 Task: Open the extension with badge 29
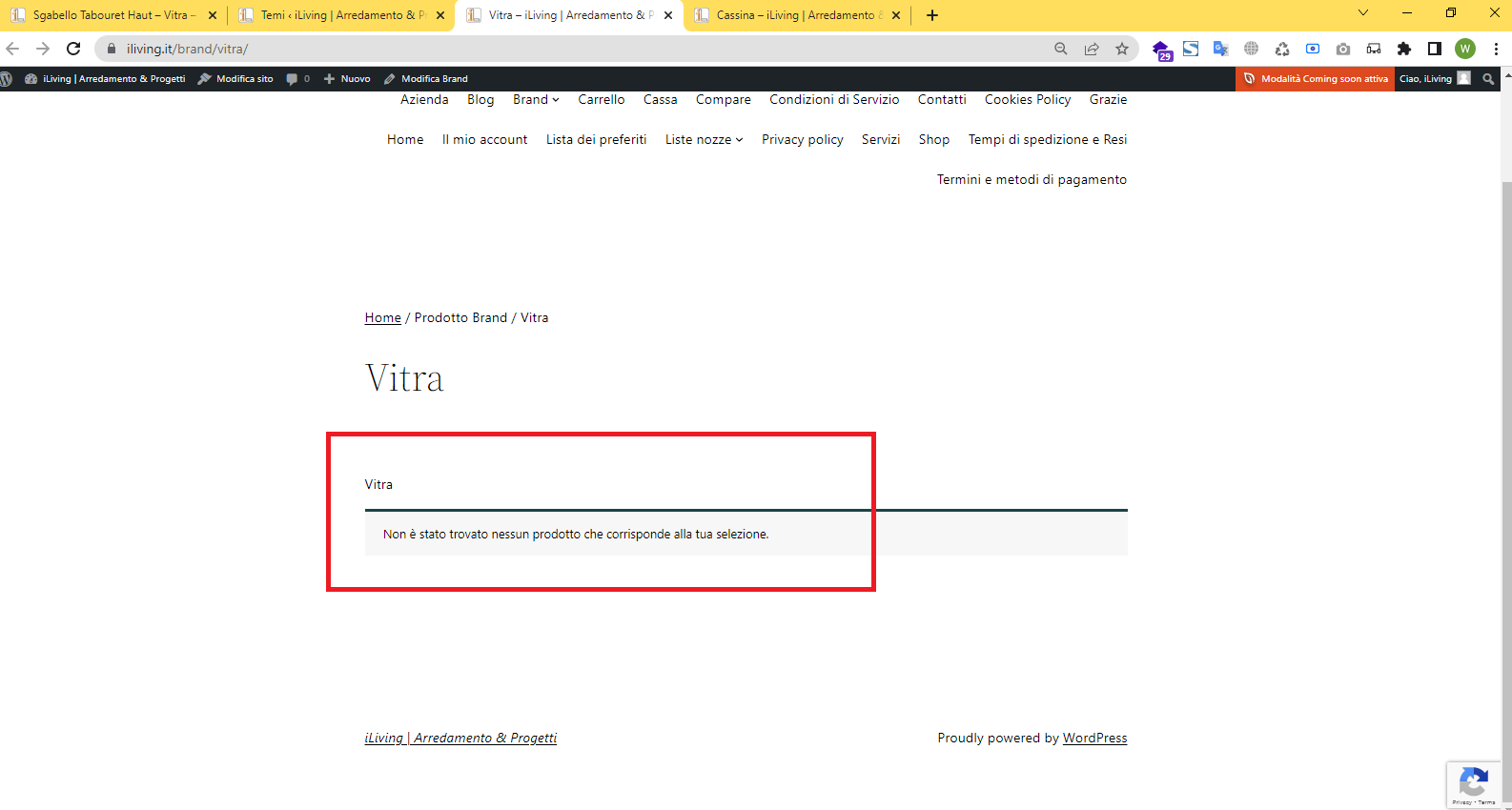tap(1161, 51)
